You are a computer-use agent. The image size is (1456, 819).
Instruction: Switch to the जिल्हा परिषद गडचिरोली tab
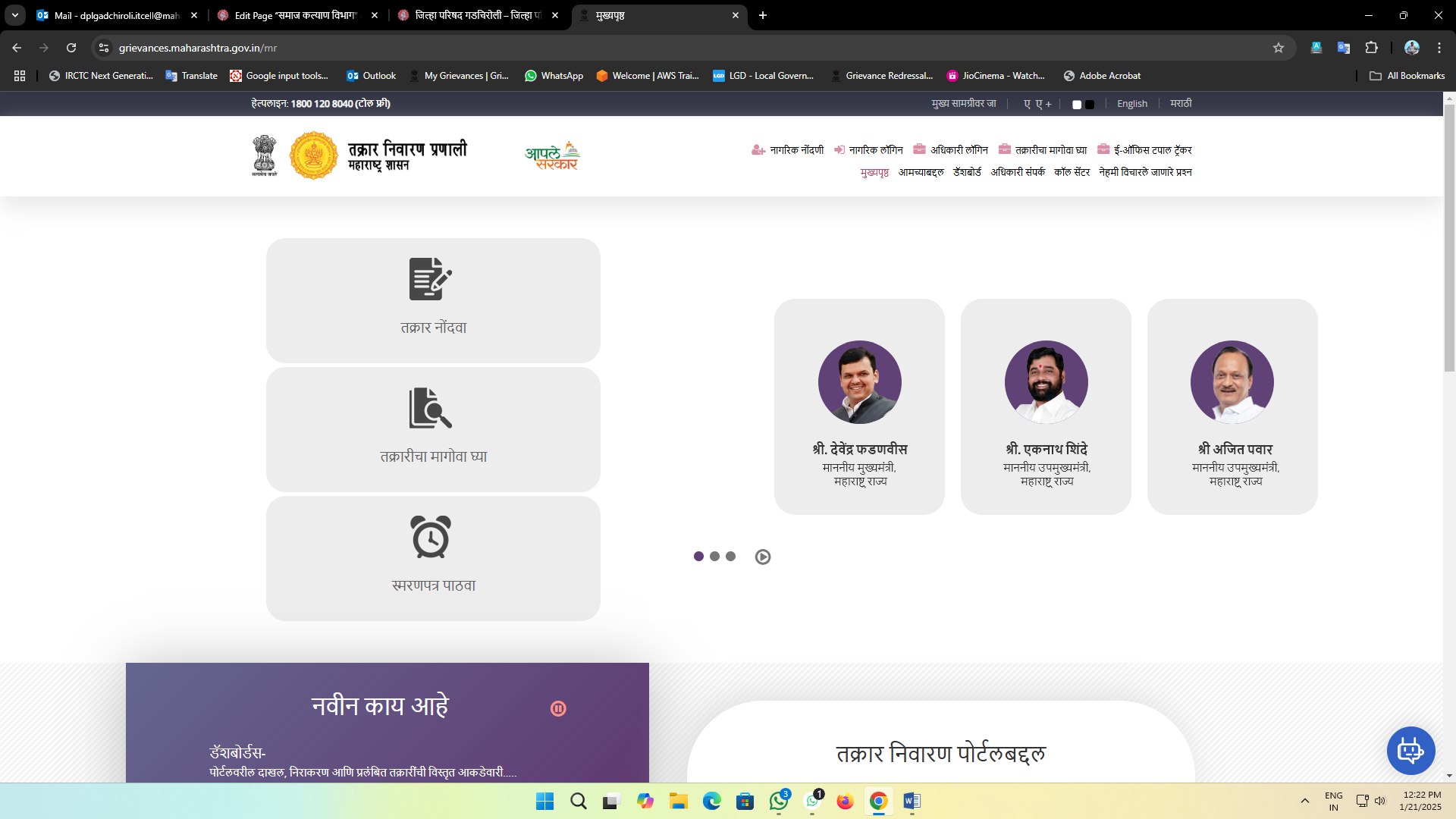470,15
